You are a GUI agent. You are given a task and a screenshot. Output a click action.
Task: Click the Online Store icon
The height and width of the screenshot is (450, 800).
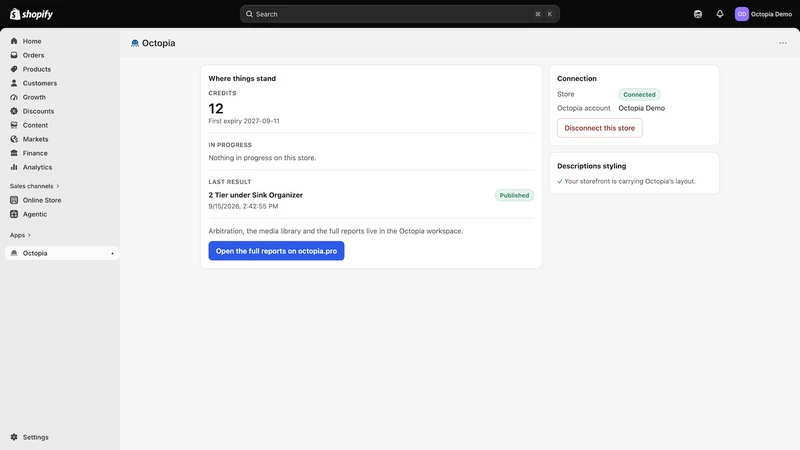(x=14, y=200)
